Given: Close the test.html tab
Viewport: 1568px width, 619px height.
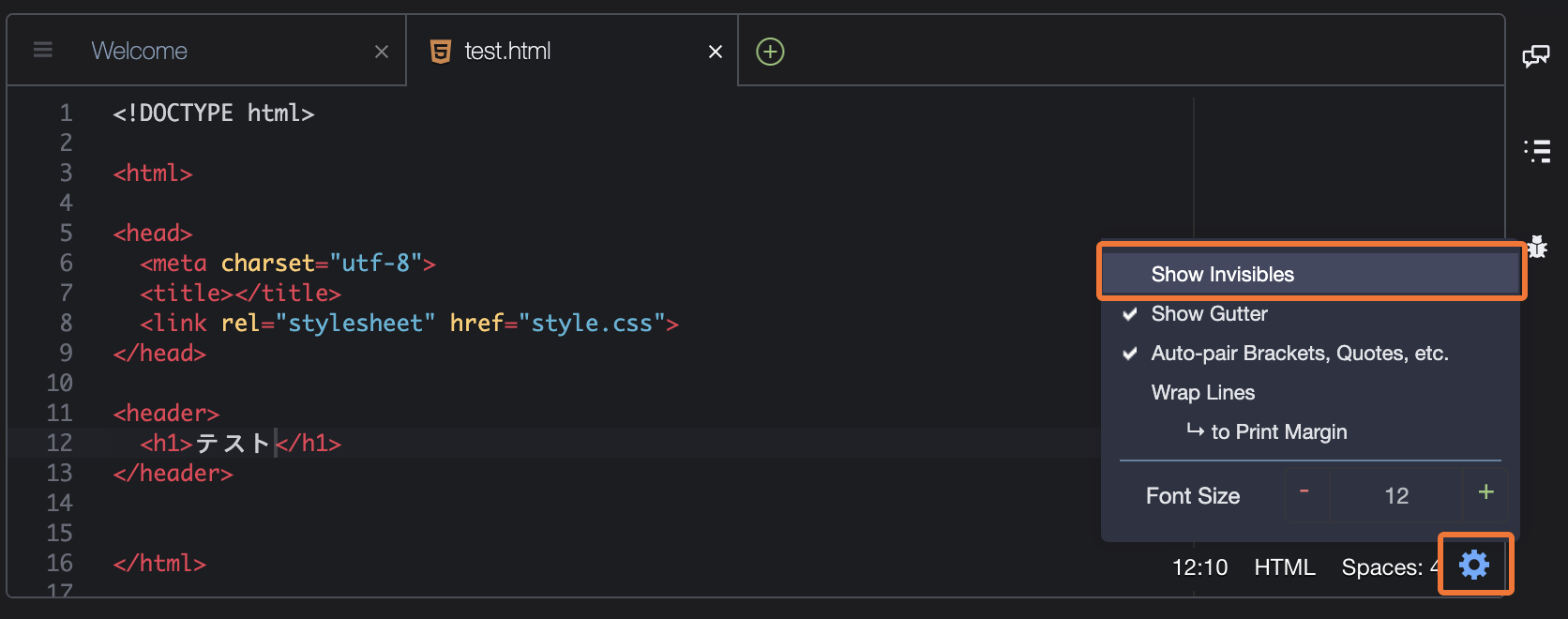Looking at the screenshot, I should click(x=716, y=52).
